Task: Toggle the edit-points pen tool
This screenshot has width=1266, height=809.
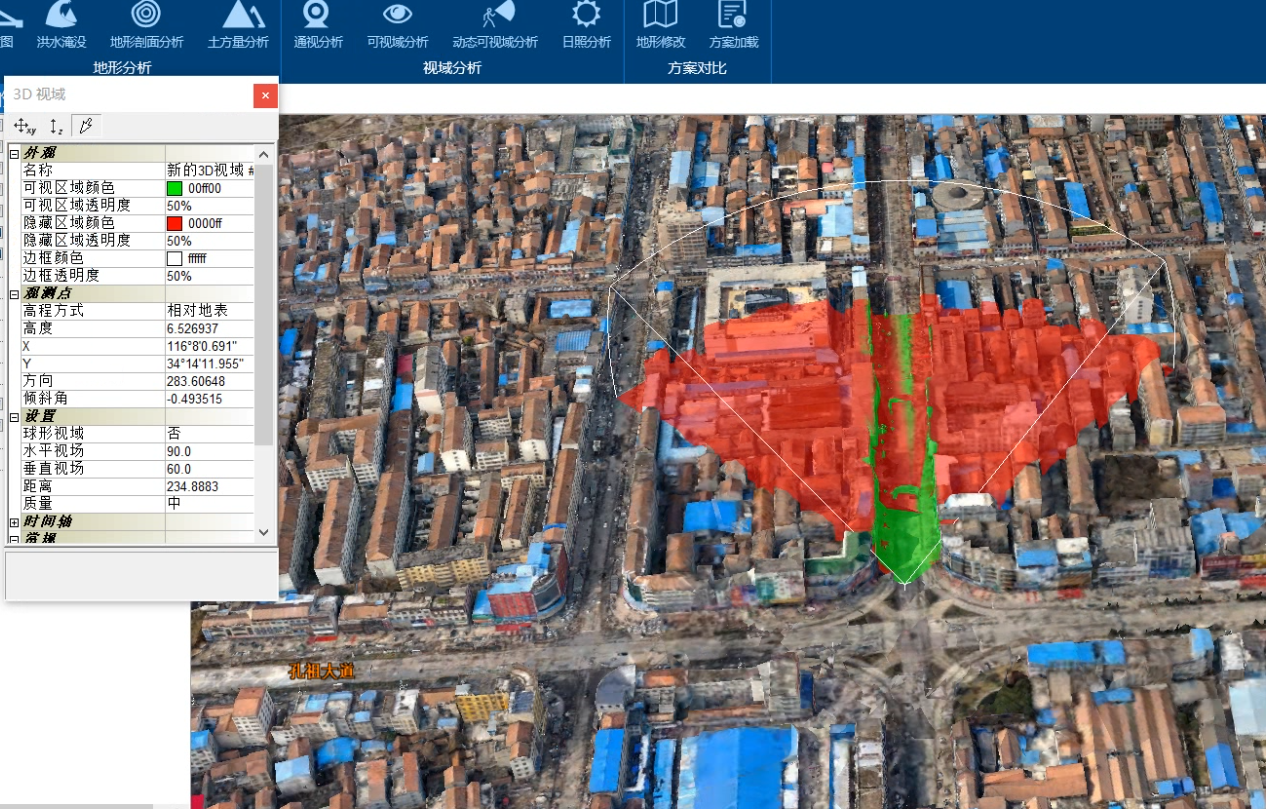Action: [86, 127]
